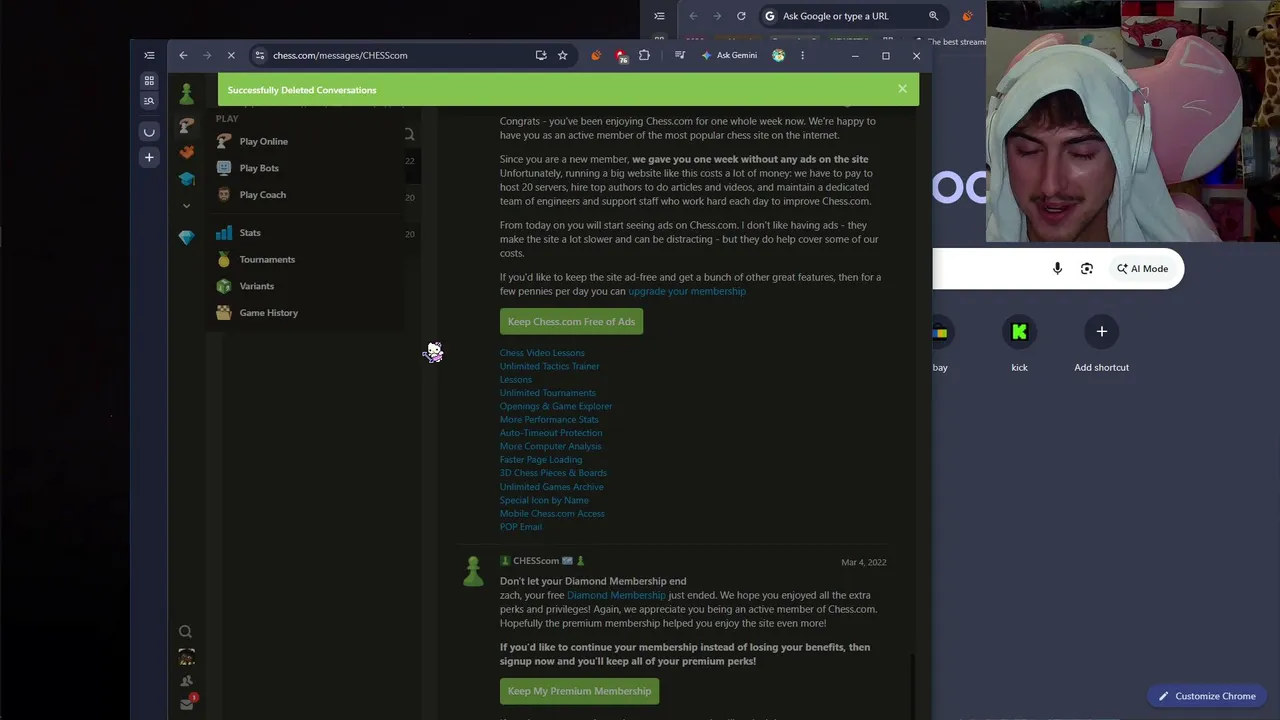Open the Special Icon by Name link

point(544,500)
